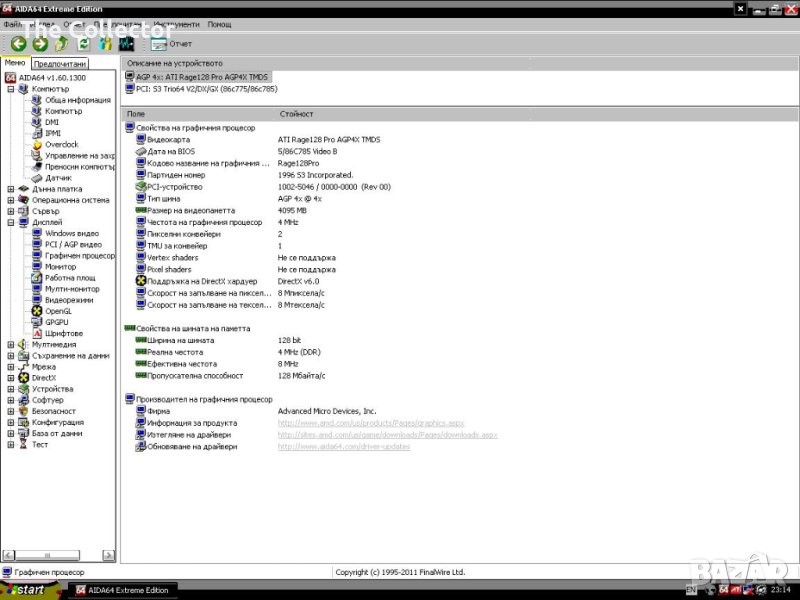The image size is (800, 600).
Task: Collapse the Компютър tree node
Action: (x=11, y=89)
